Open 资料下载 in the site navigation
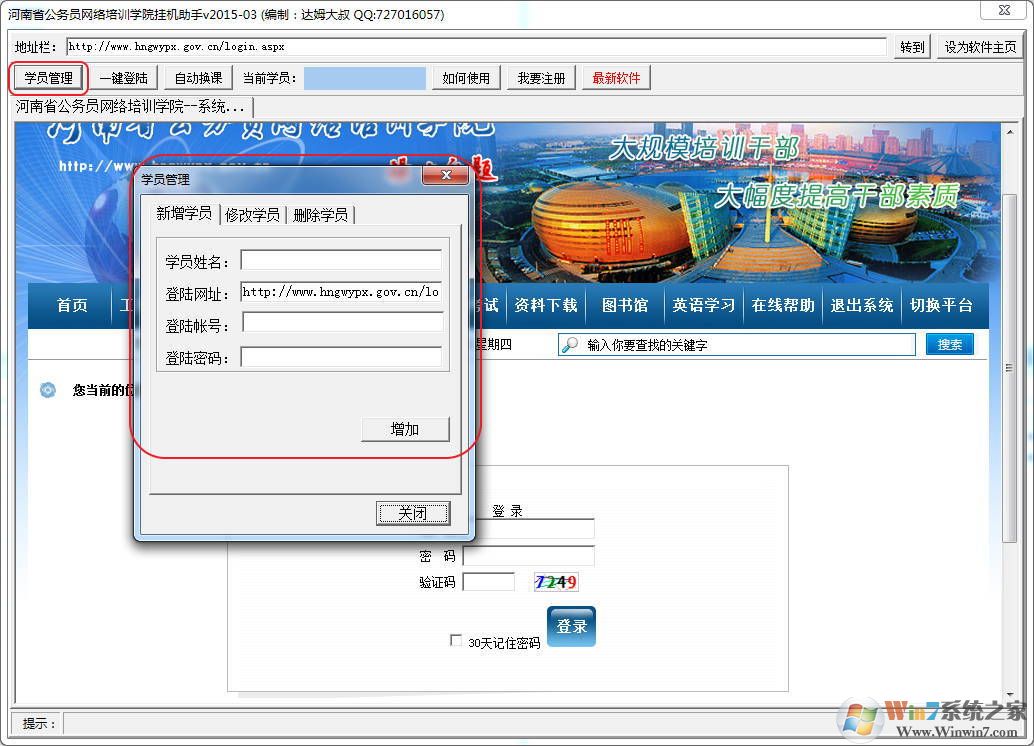This screenshot has height=746, width=1034. [x=546, y=306]
